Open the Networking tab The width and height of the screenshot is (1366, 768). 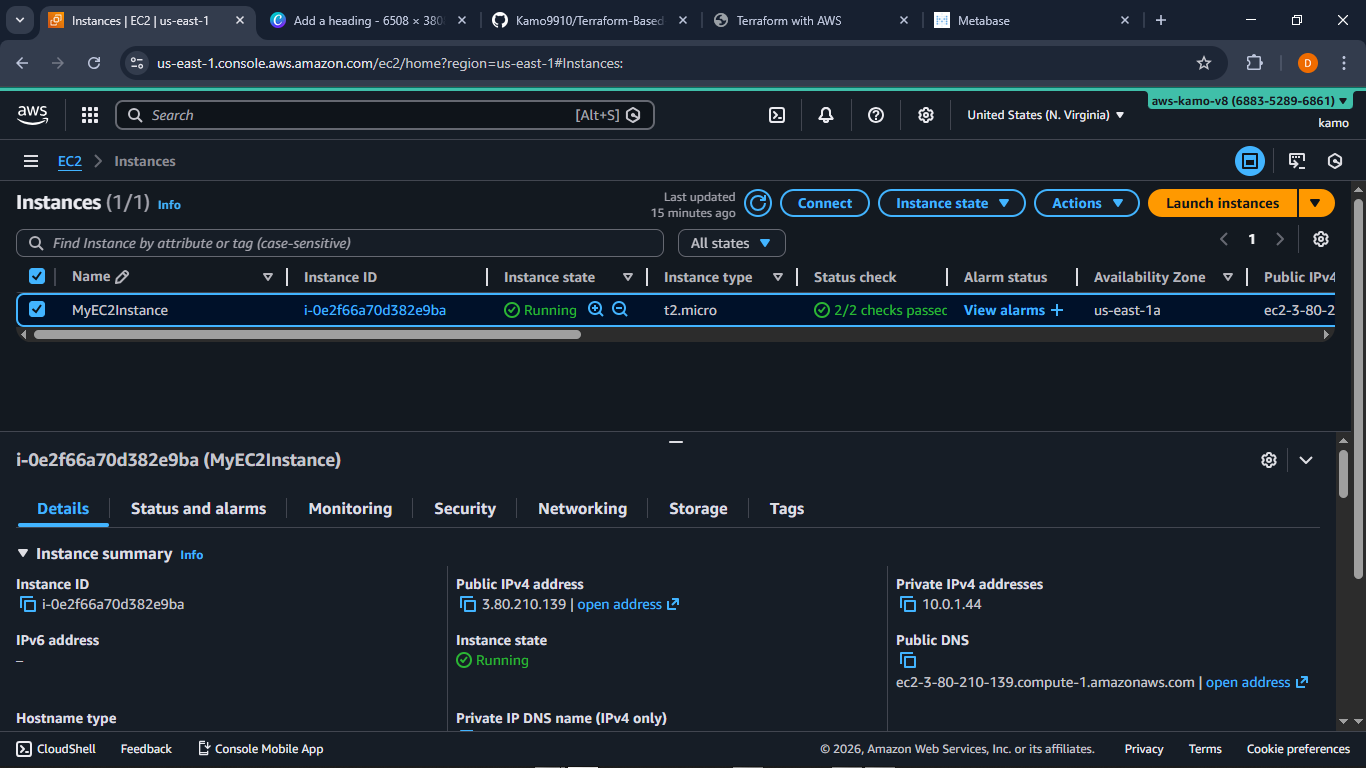582,509
